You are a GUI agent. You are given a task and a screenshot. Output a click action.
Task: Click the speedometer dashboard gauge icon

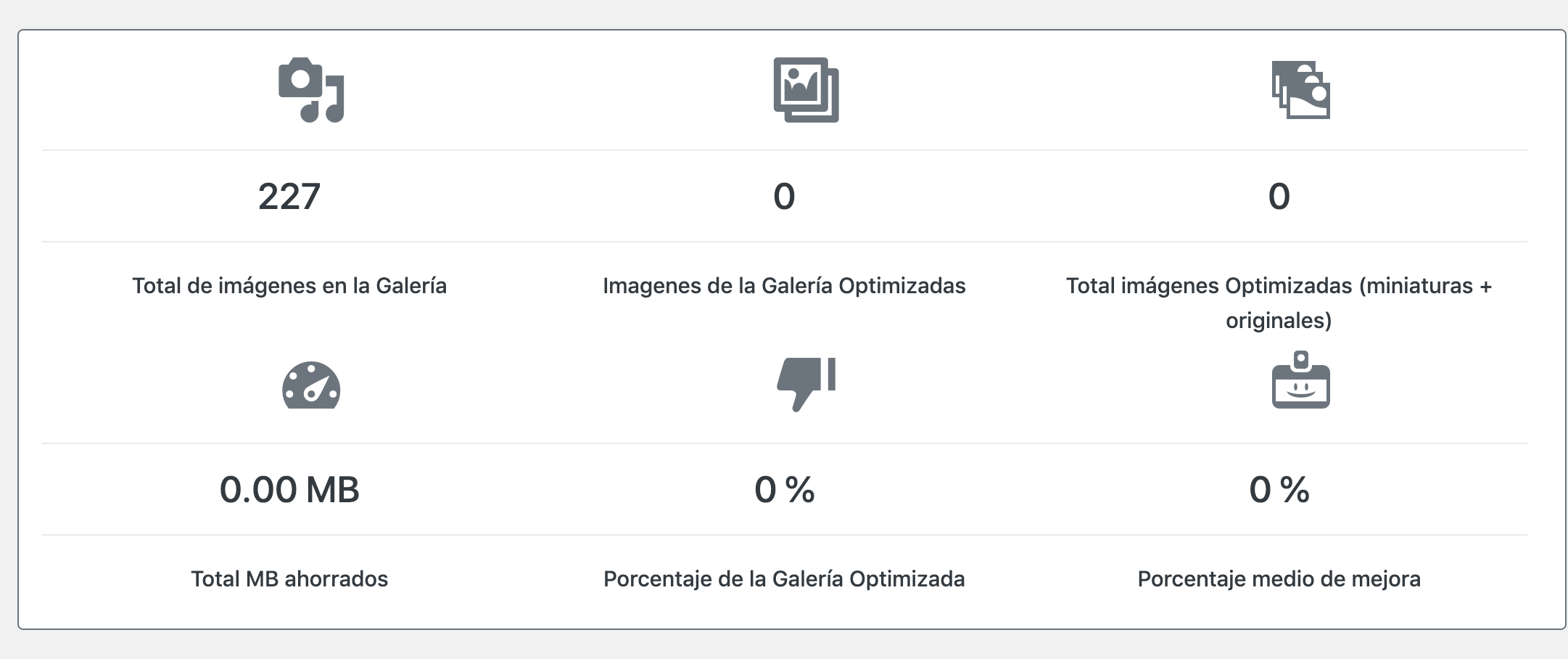tap(311, 385)
